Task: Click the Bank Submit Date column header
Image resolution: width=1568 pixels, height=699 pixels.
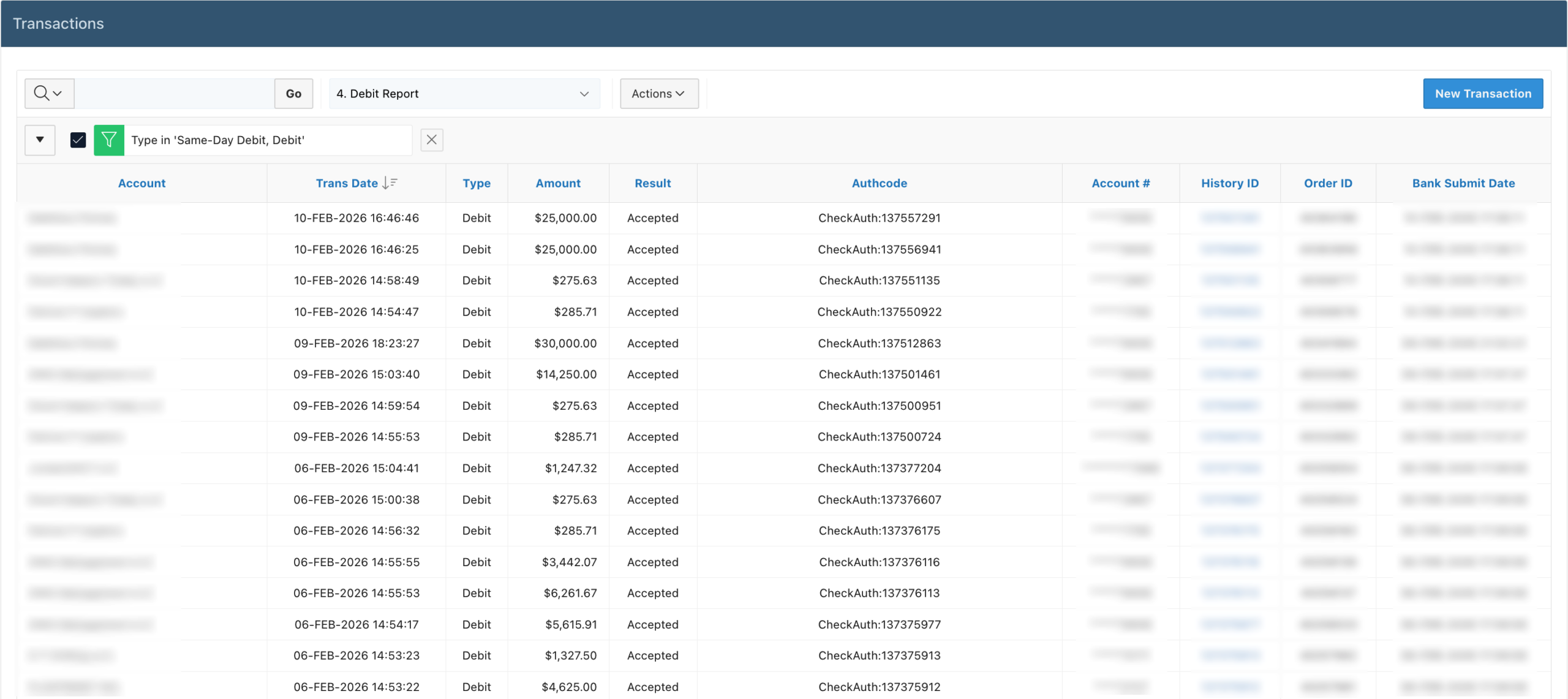Action: pos(1463,183)
